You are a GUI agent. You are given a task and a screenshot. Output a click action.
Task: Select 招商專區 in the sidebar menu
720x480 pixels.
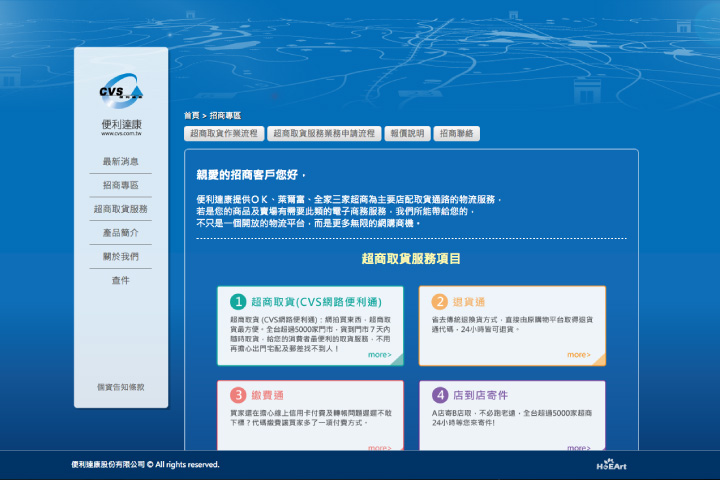(x=121, y=185)
